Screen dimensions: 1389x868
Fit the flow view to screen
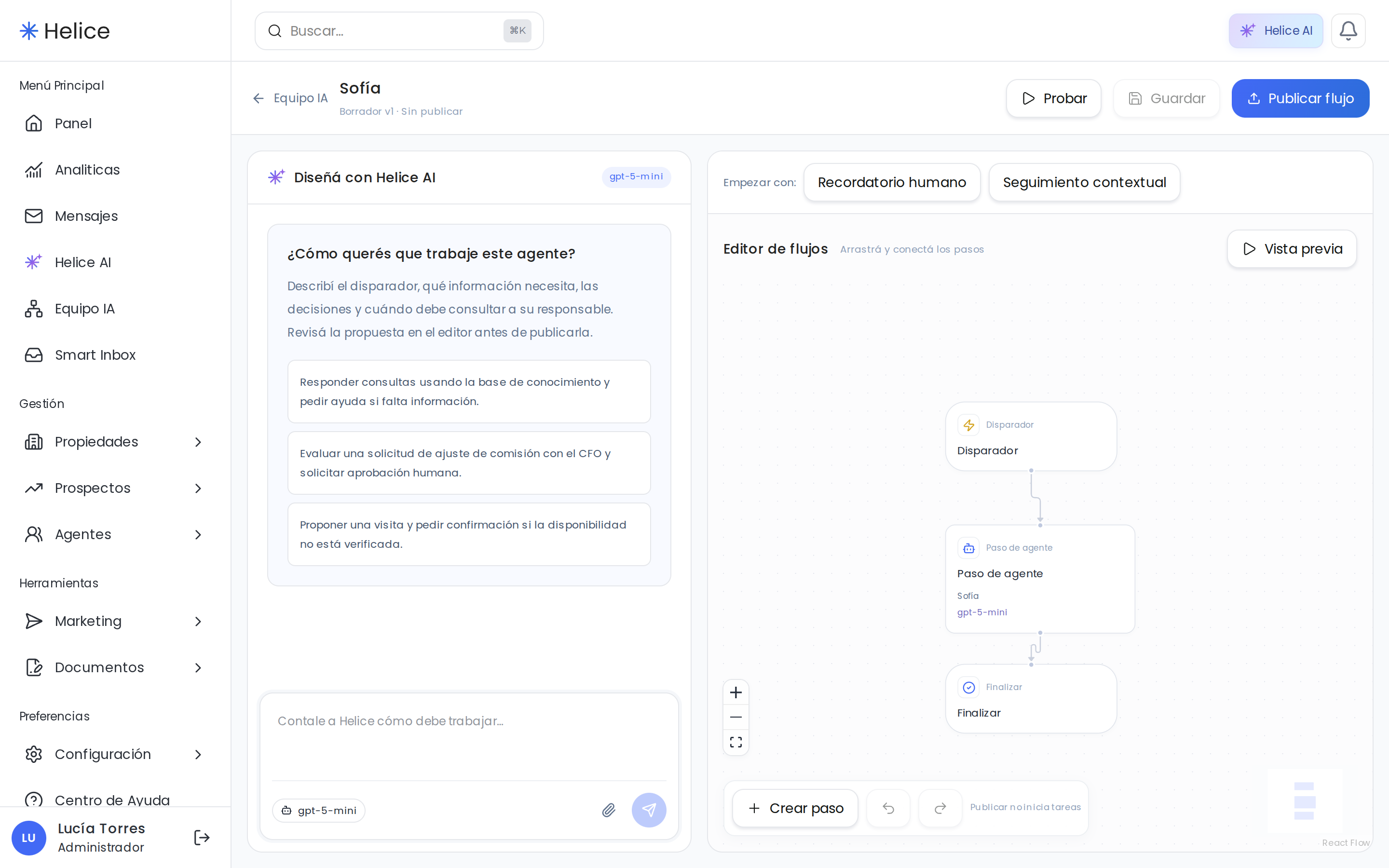(x=736, y=742)
